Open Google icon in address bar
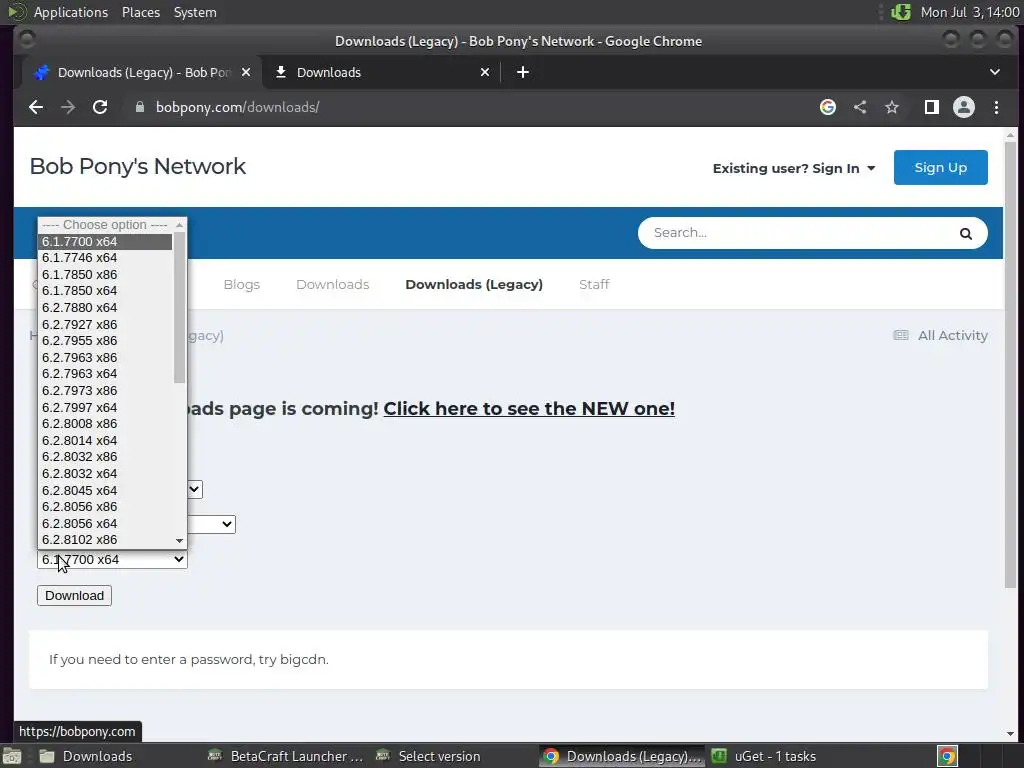 pos(827,107)
